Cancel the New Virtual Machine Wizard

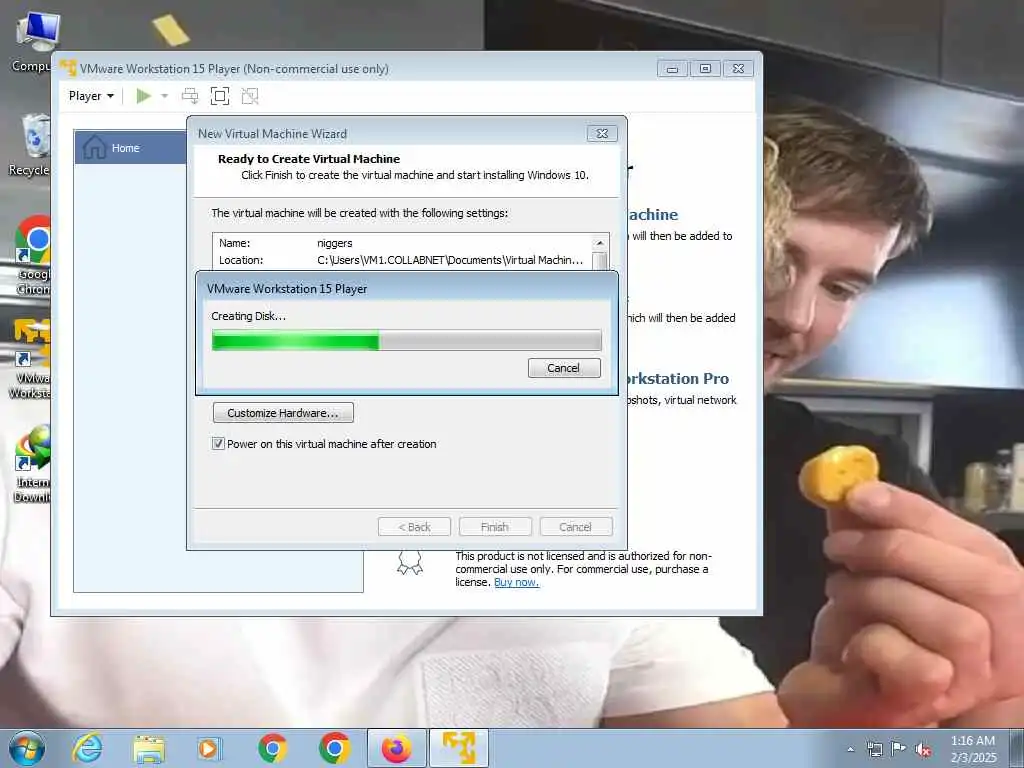coord(576,526)
